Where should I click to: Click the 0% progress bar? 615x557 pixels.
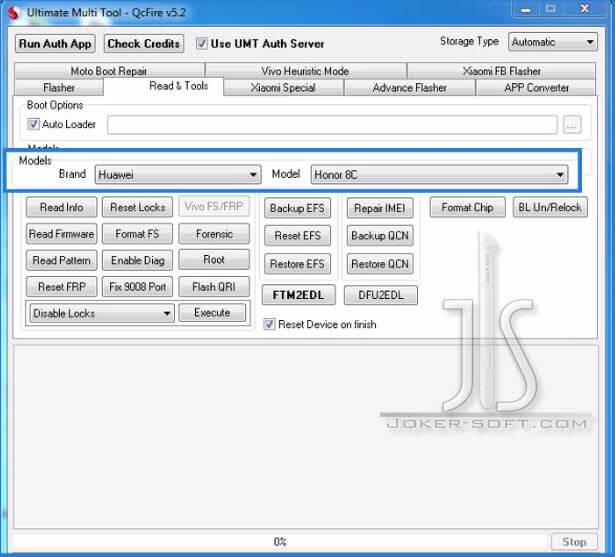(x=280, y=542)
